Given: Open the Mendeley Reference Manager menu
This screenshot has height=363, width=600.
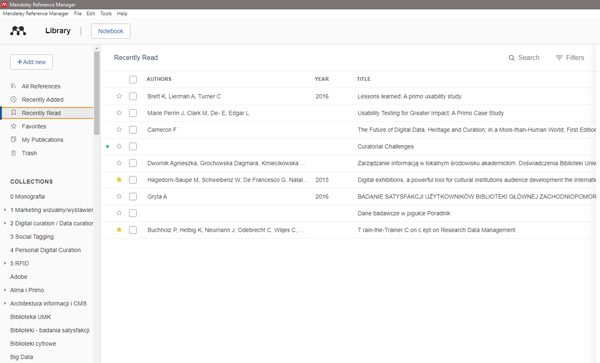Looking at the screenshot, I should coord(36,13).
